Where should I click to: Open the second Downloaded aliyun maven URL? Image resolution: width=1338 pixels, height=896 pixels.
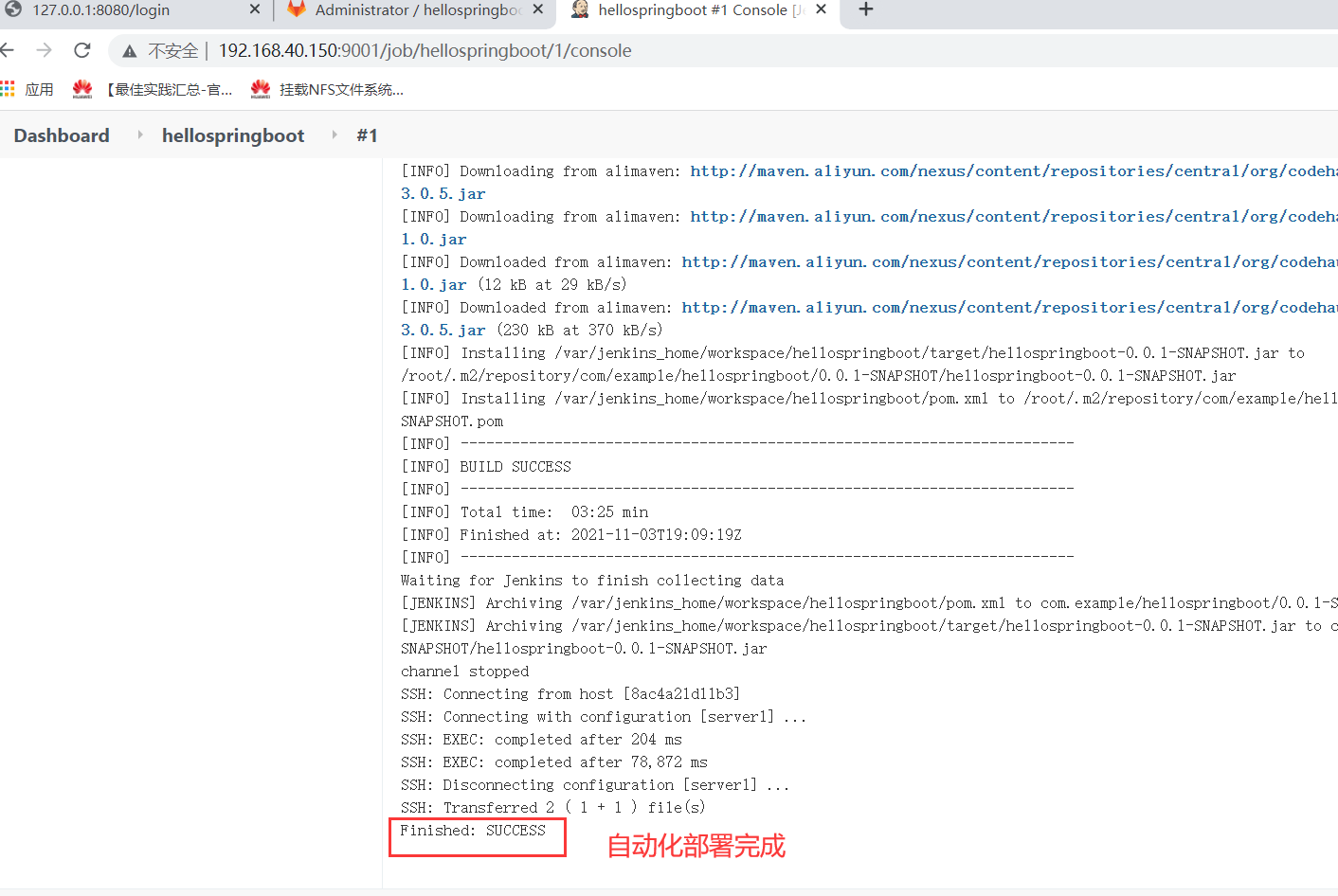pyautogui.click(x=1010, y=308)
